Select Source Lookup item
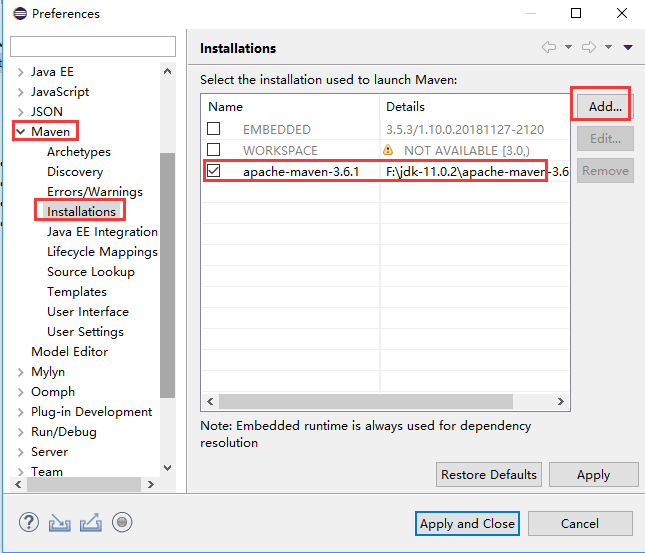The height and width of the screenshot is (553, 645). coord(90,272)
